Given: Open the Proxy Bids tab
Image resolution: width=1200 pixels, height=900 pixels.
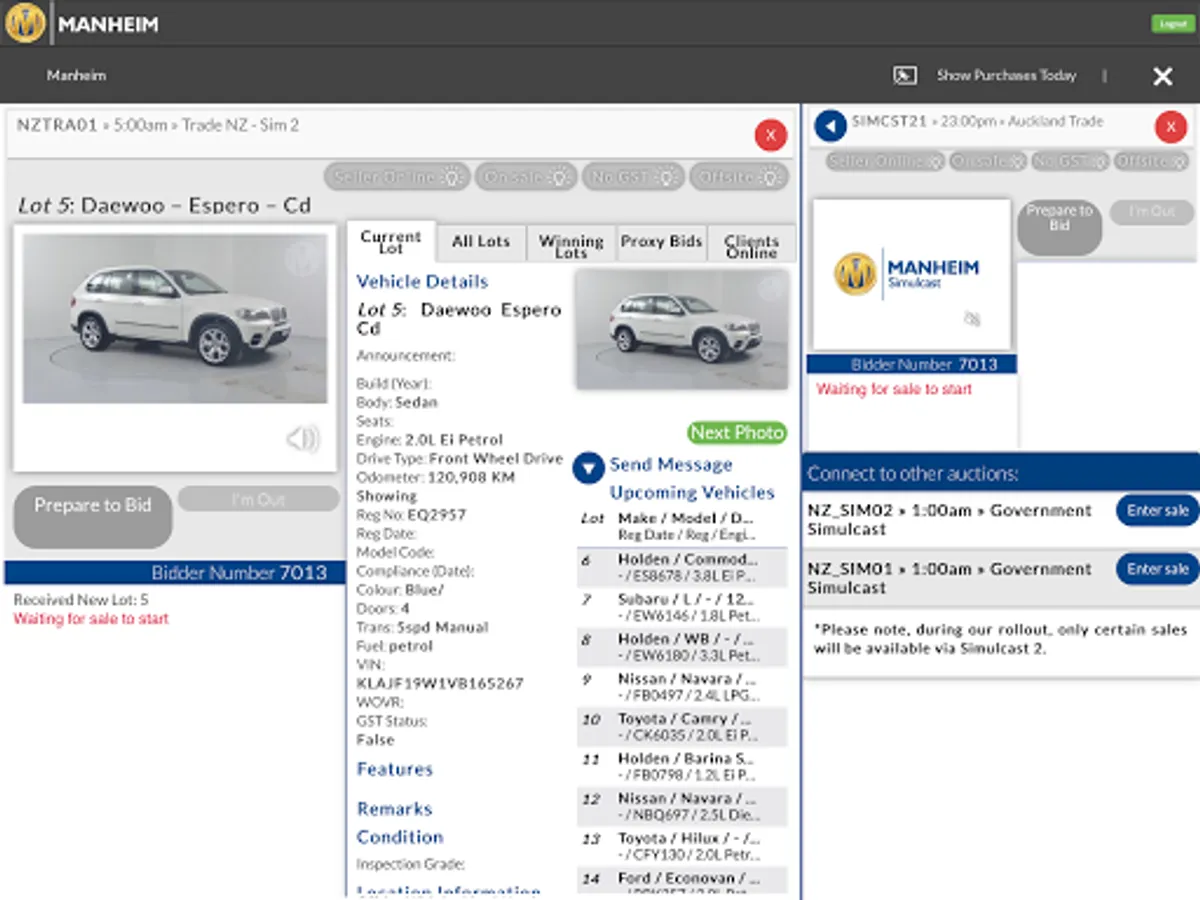Looking at the screenshot, I should tap(661, 242).
